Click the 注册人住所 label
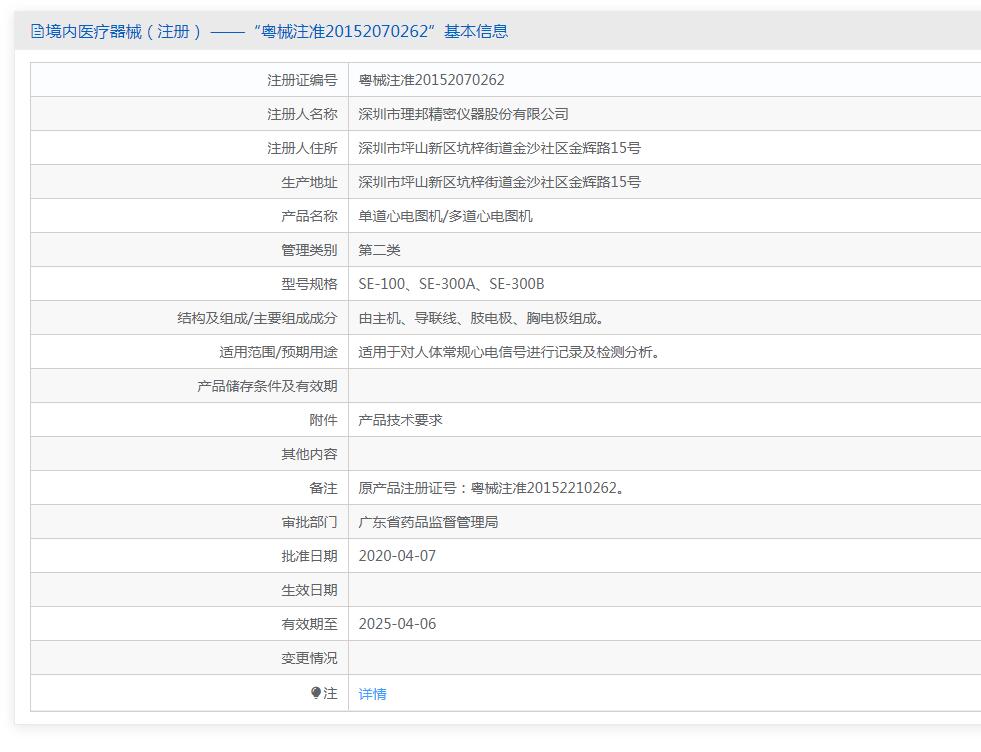The height and width of the screenshot is (752, 981). 302,148
